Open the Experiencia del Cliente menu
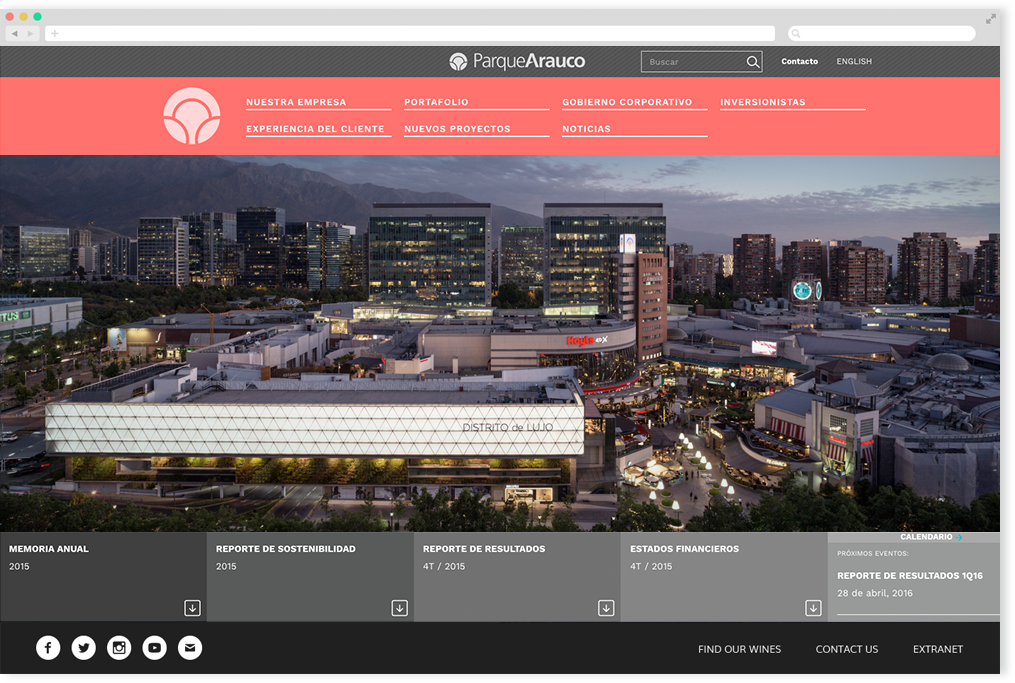Image resolution: width=1015 pixels, height=683 pixels. [x=315, y=129]
